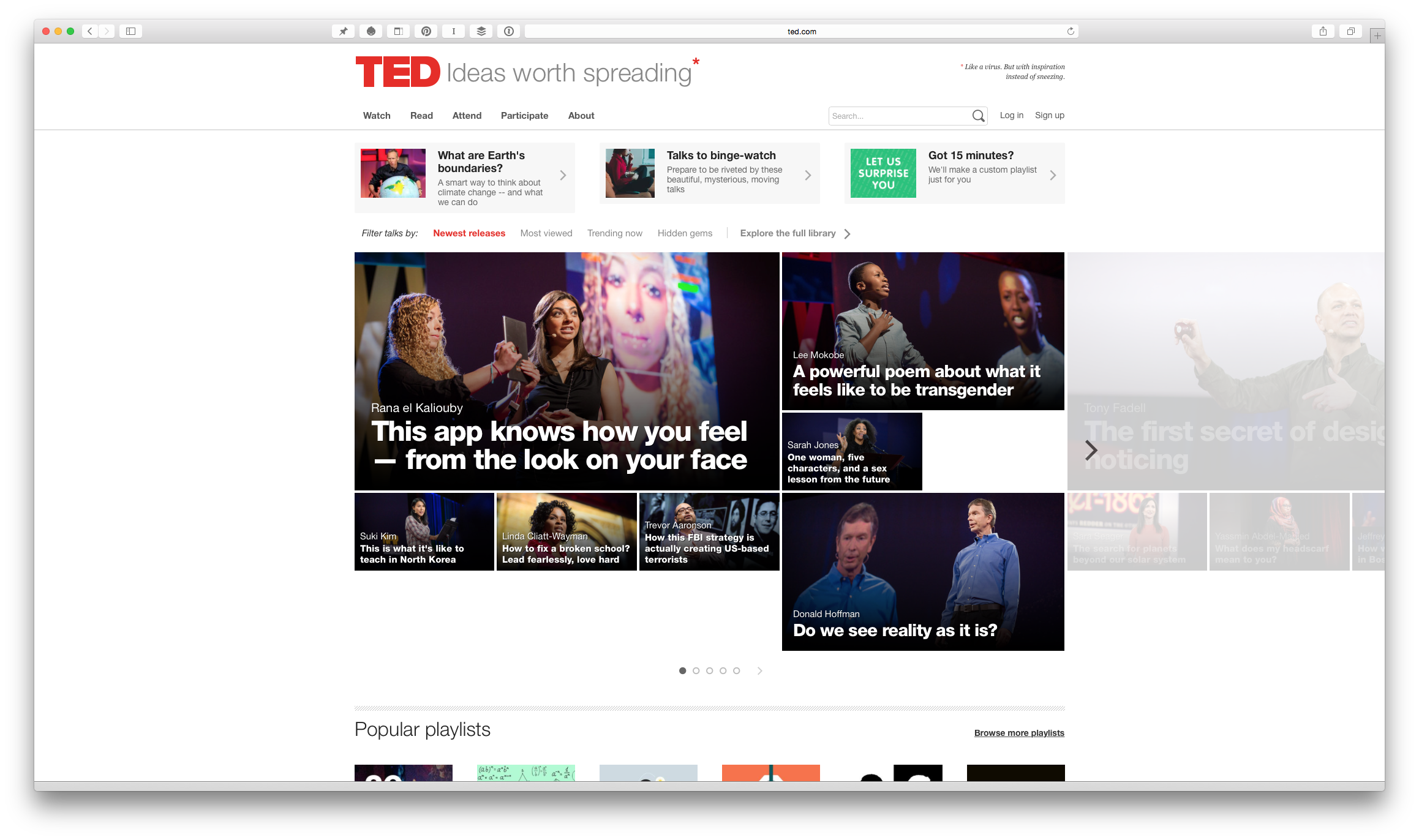Open the Pinterest extension button

tap(426, 31)
